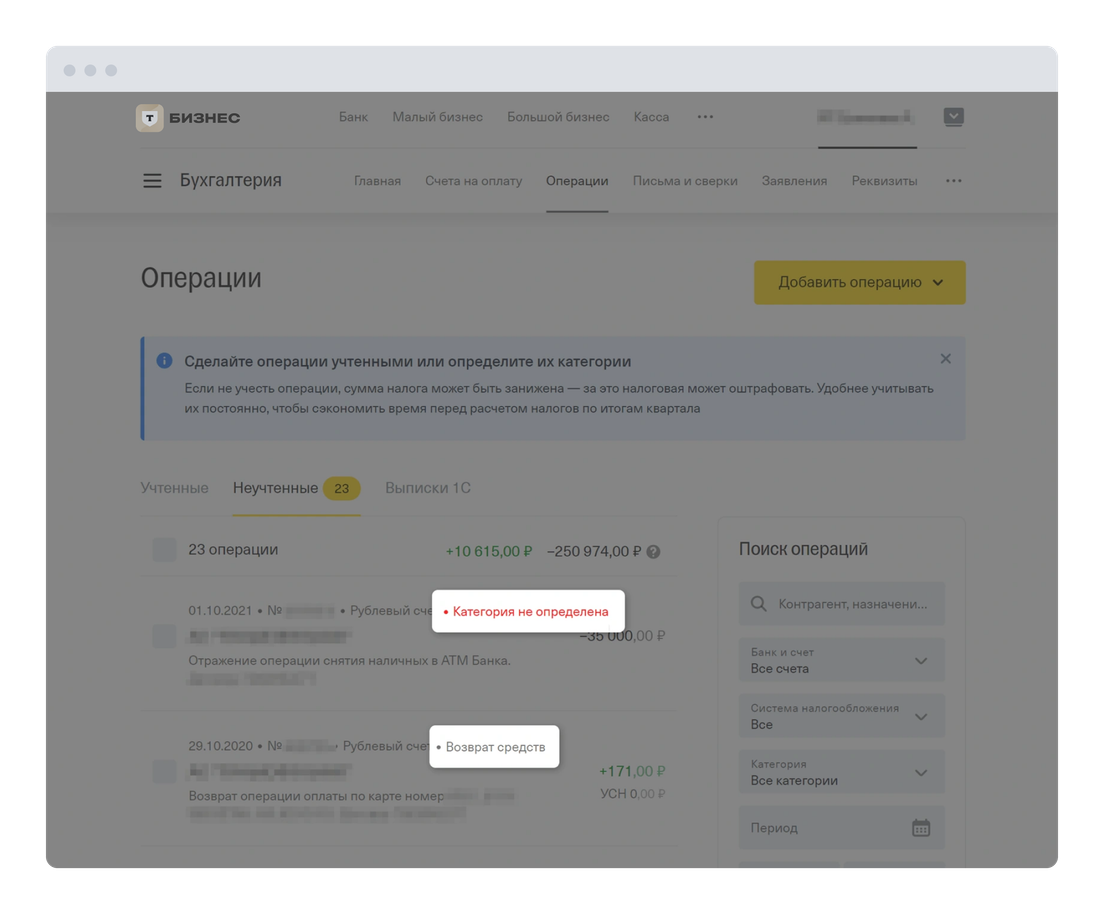This screenshot has width=1104, height=914.
Task: Expand the profile dropdown arrow top right
Action: (953, 117)
